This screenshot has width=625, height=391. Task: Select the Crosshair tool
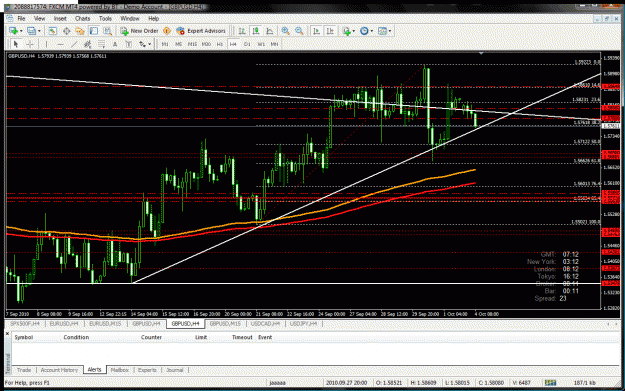pos(30,44)
